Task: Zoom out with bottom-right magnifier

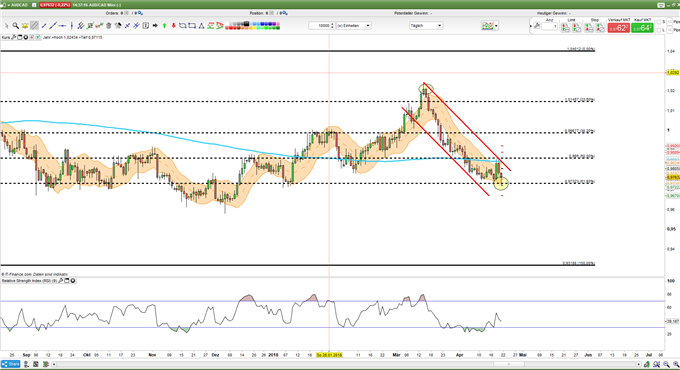Action: pyautogui.click(x=667, y=364)
